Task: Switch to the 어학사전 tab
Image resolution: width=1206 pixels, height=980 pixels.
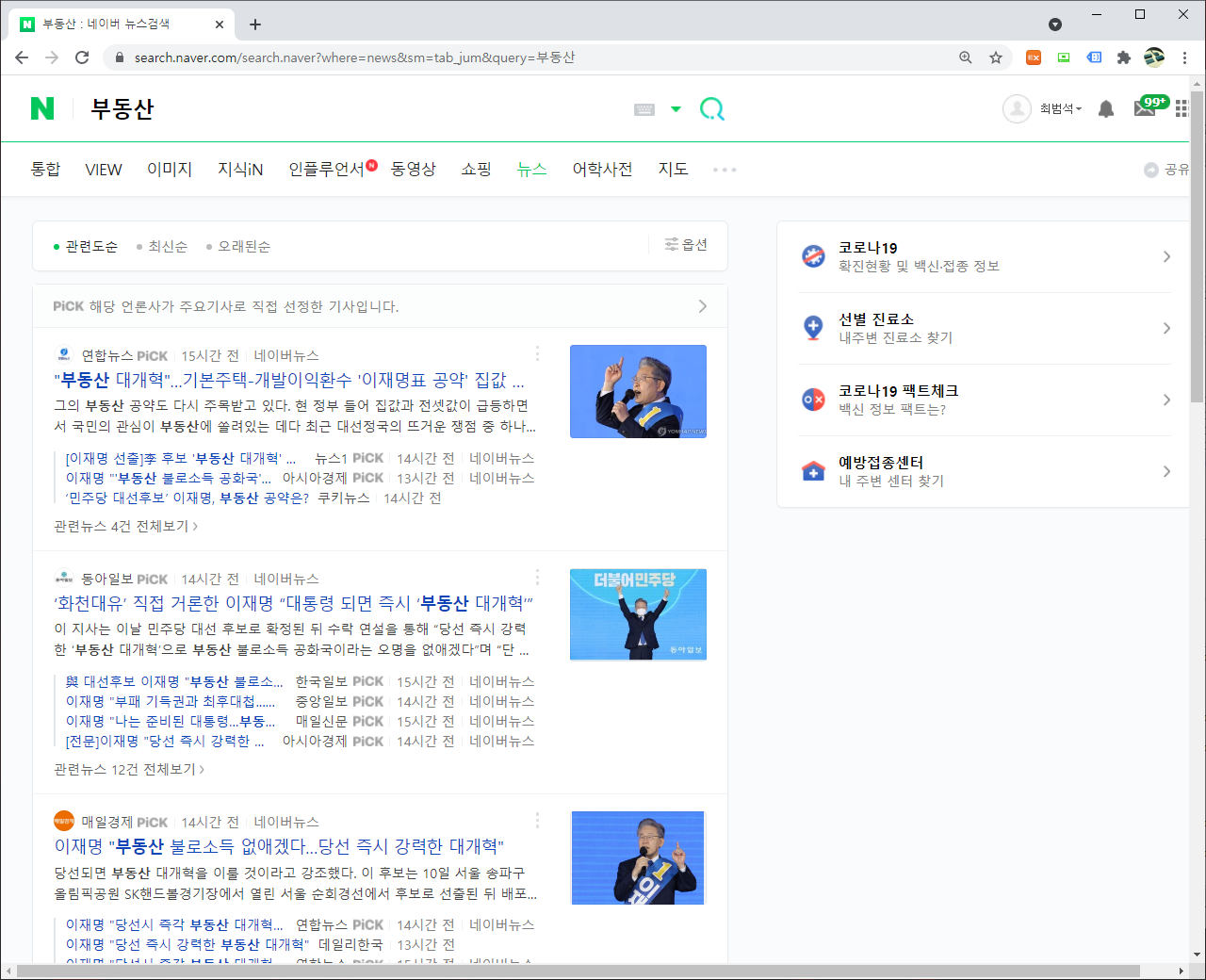Action: pos(602,169)
